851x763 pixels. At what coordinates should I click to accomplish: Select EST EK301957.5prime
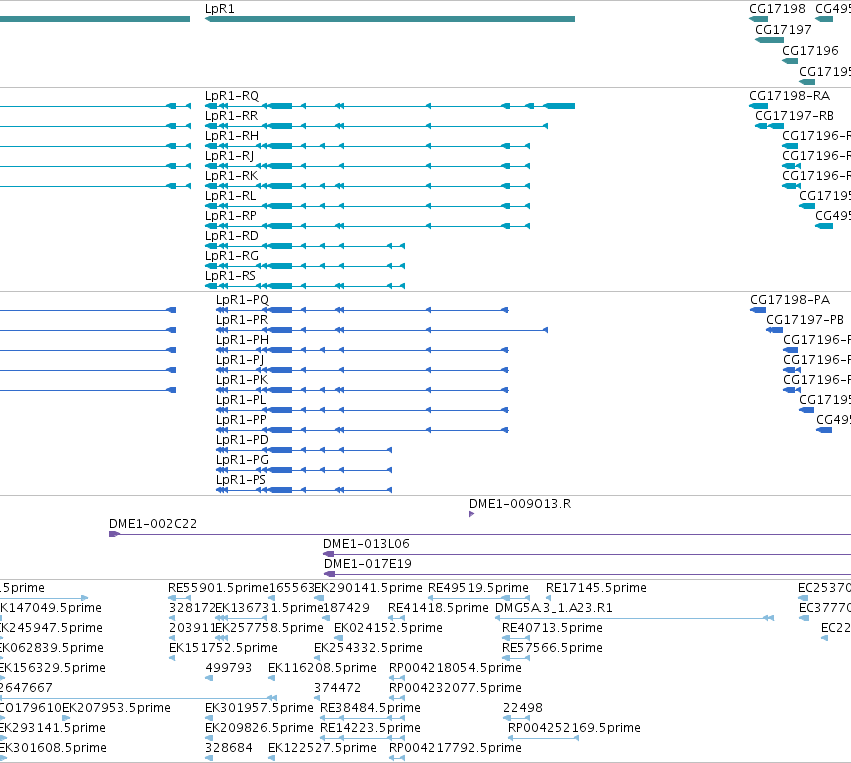pyautogui.click(x=259, y=708)
